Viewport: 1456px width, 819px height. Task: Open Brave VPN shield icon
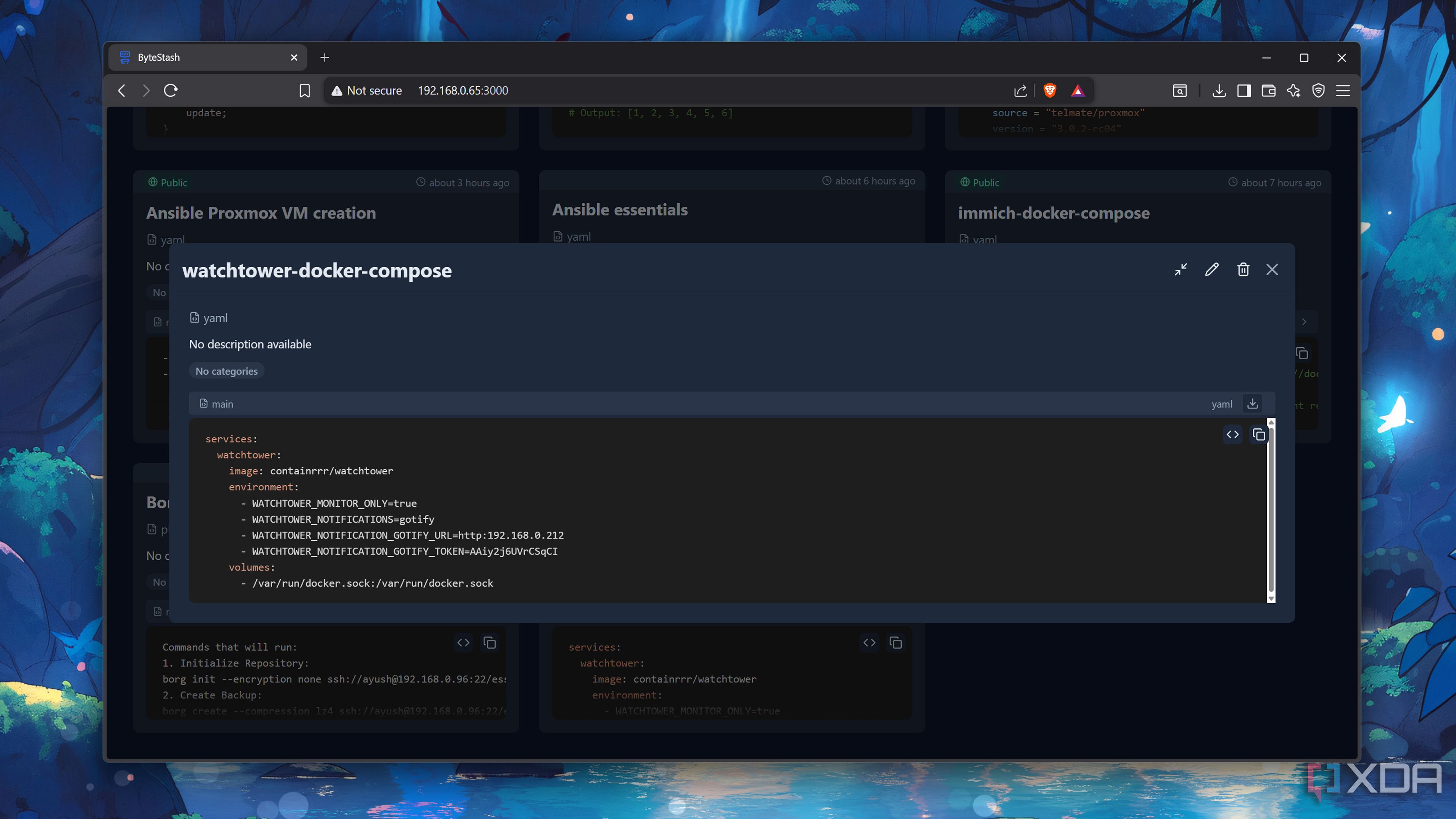point(1318,91)
